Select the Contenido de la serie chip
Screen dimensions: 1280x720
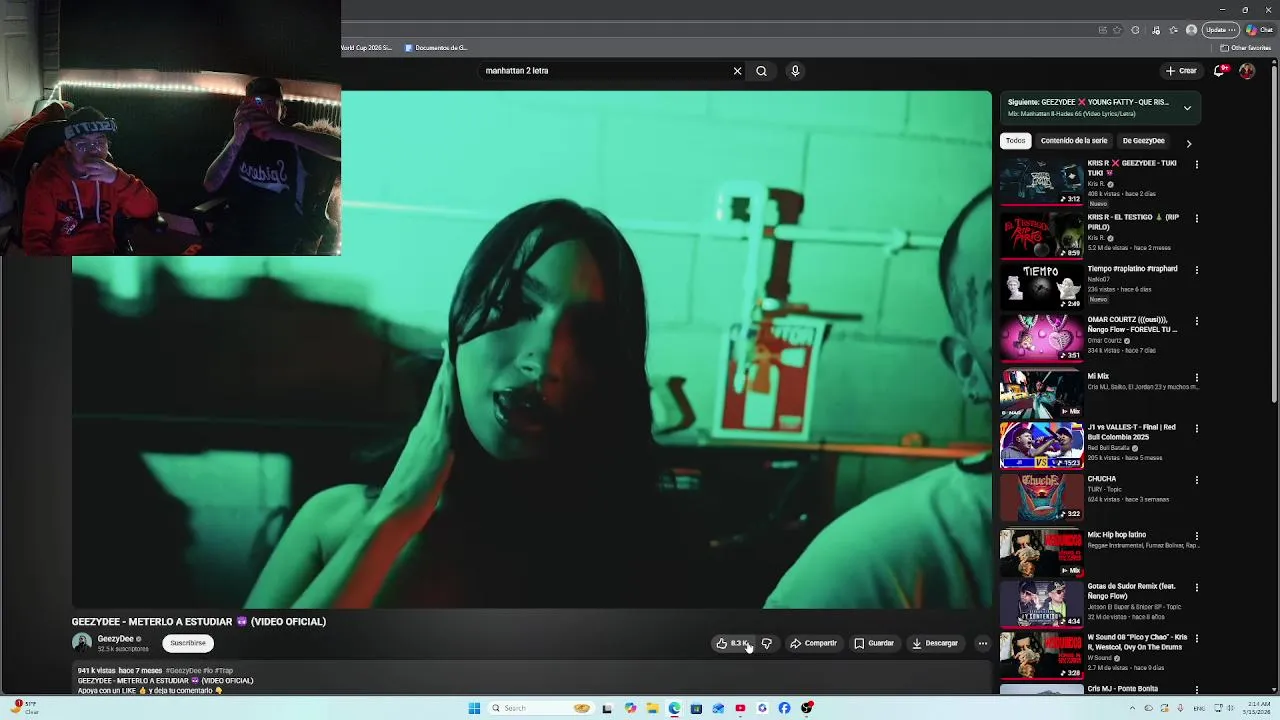click(1074, 141)
